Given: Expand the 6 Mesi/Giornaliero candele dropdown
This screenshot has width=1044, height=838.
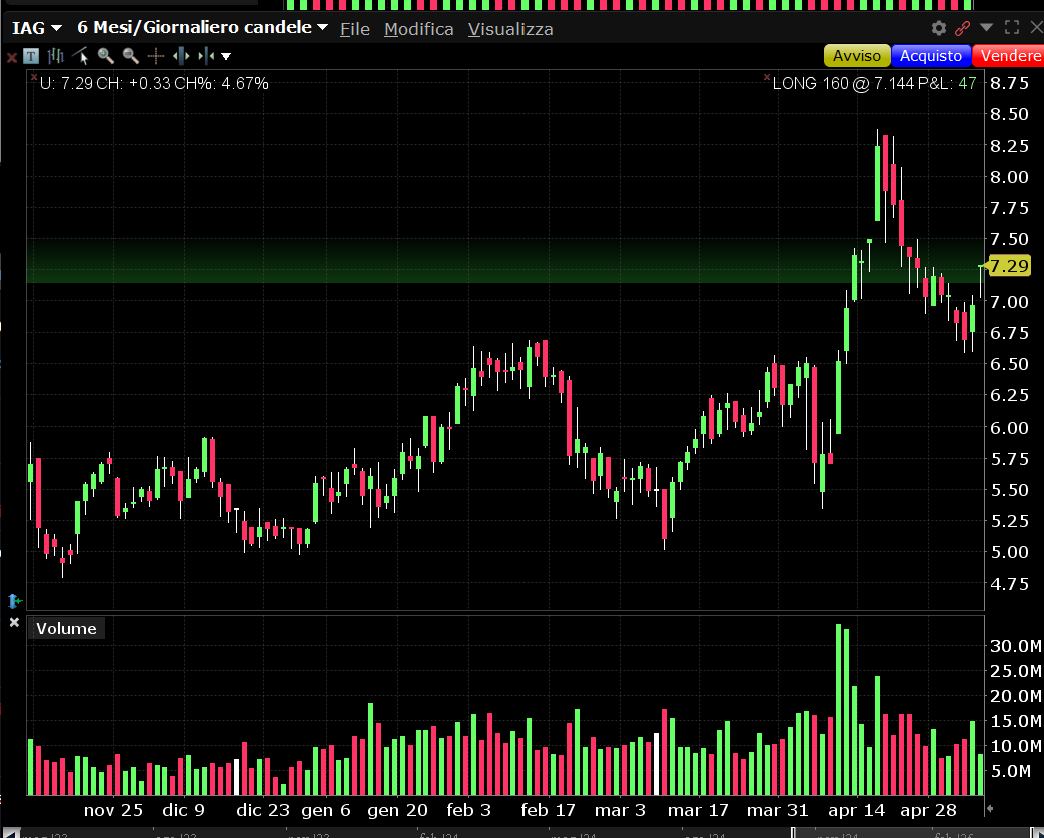Looking at the screenshot, I should pos(202,28).
